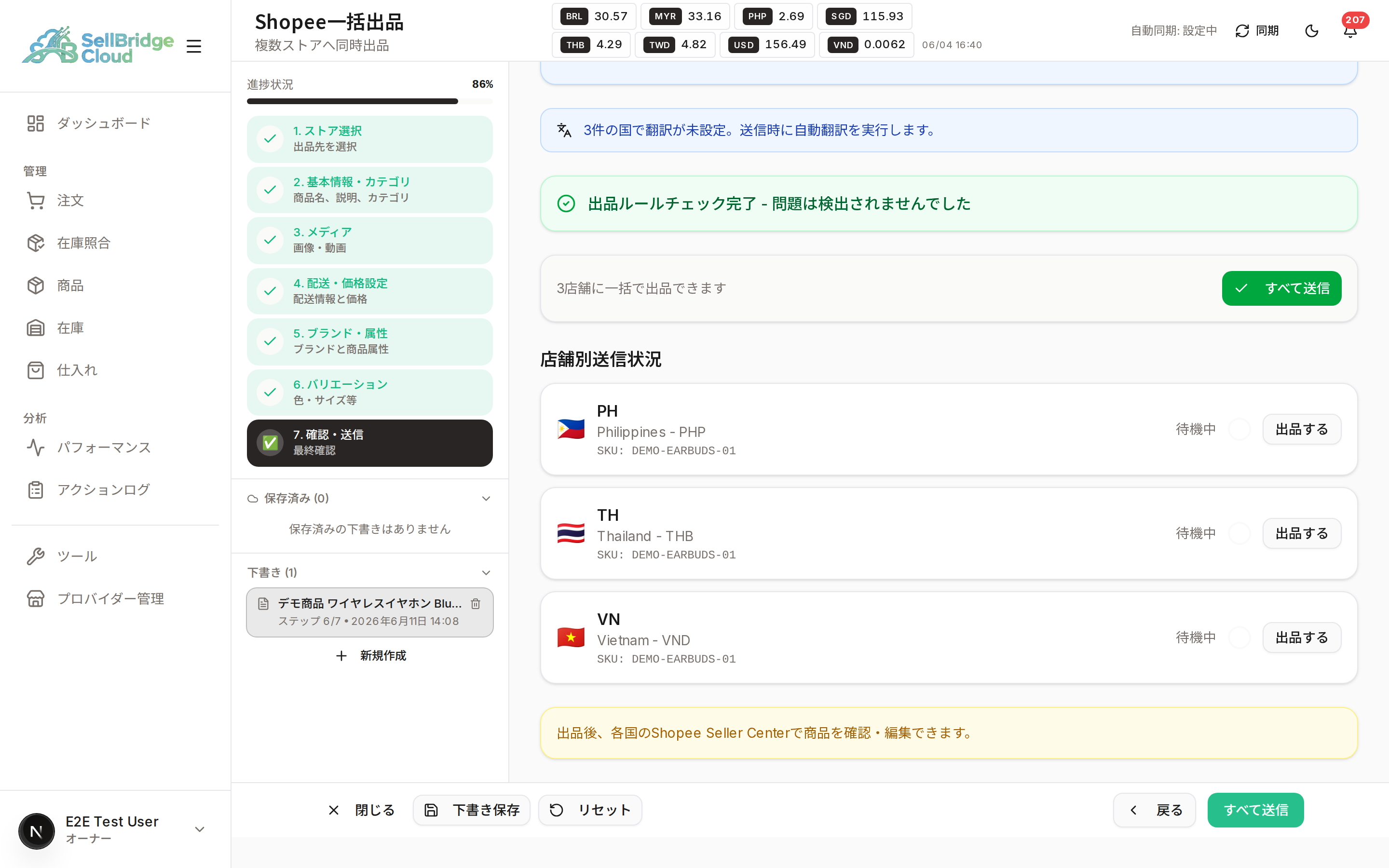This screenshot has width=1389, height=868.
Task: Go to step 6. バリエーション
Action: click(369, 392)
